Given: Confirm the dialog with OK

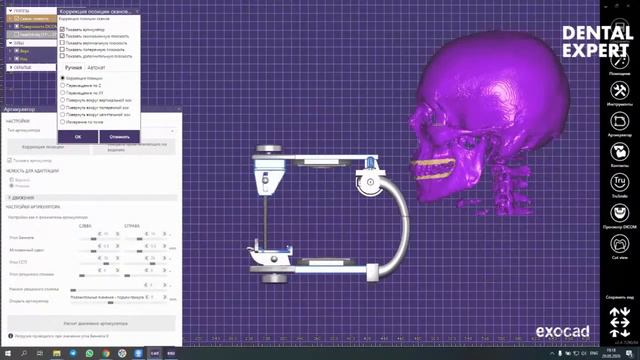Looking at the screenshot, I should coord(78,137).
